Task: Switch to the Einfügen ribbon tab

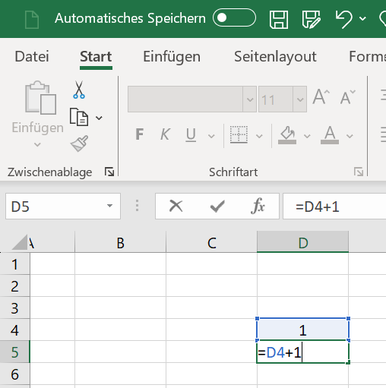Action: click(x=172, y=56)
